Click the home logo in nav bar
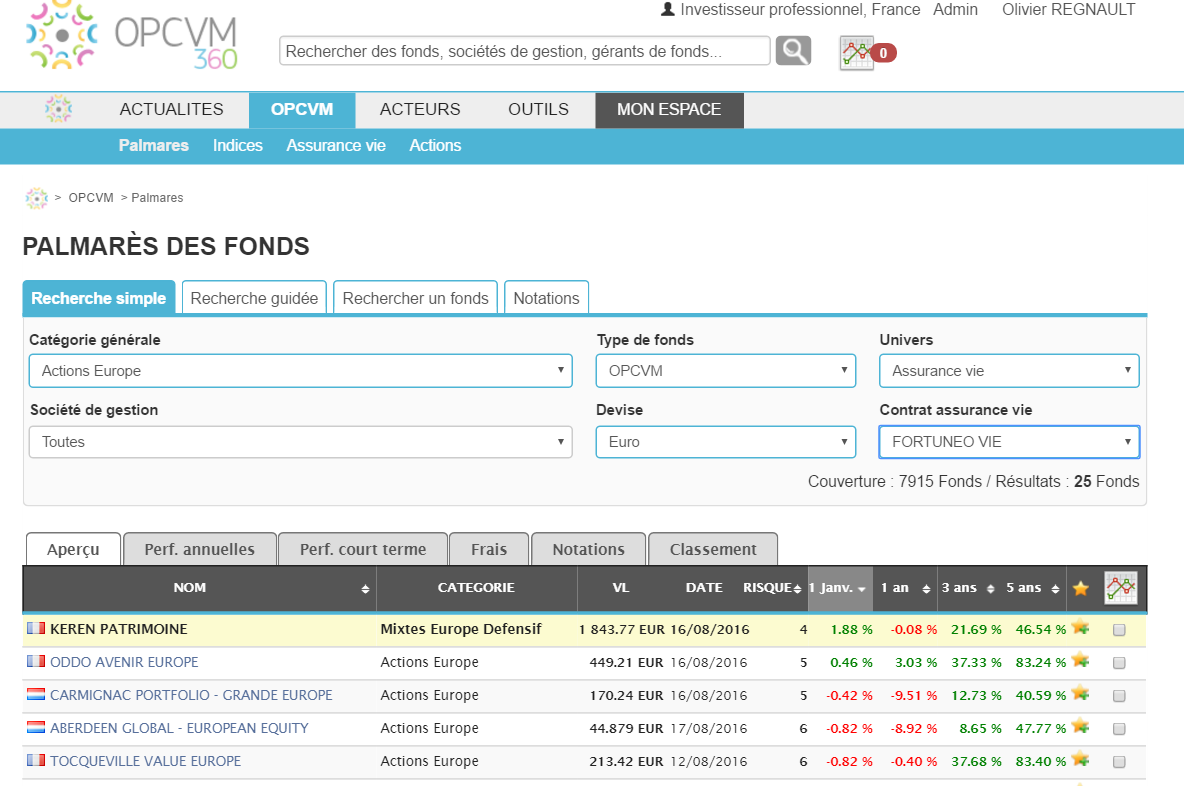The width and height of the screenshot is (1184, 786). pos(58,109)
